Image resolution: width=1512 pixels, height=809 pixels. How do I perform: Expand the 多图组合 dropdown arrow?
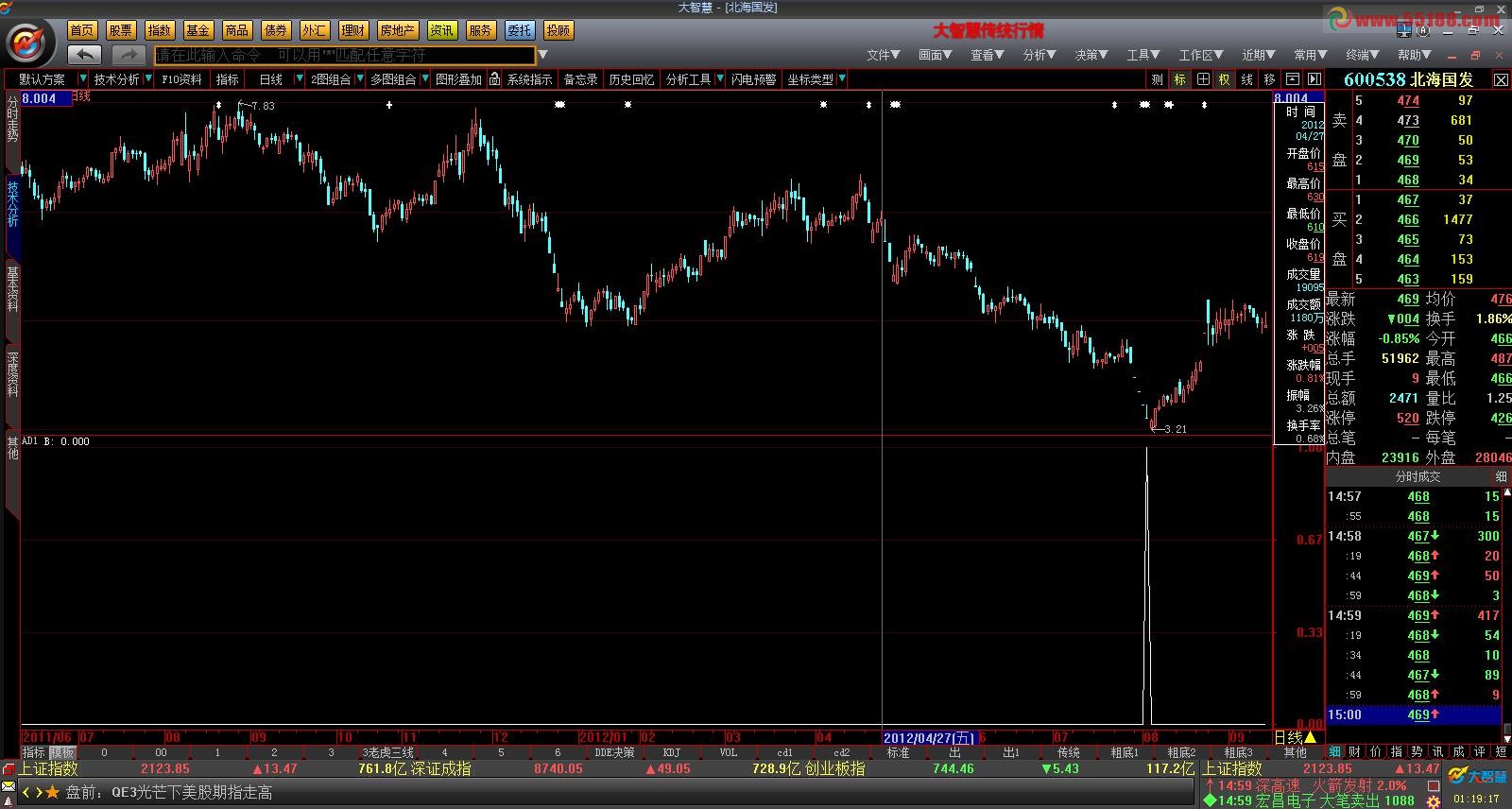[x=424, y=79]
